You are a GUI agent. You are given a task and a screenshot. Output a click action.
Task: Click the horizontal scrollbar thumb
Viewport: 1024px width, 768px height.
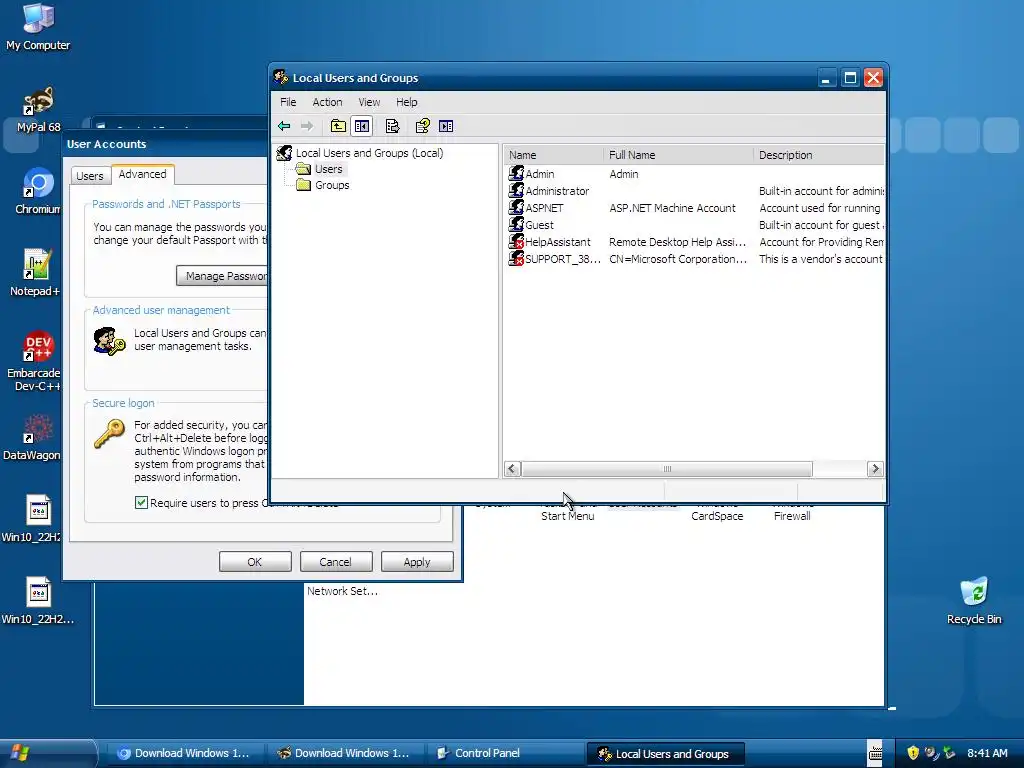pos(667,469)
